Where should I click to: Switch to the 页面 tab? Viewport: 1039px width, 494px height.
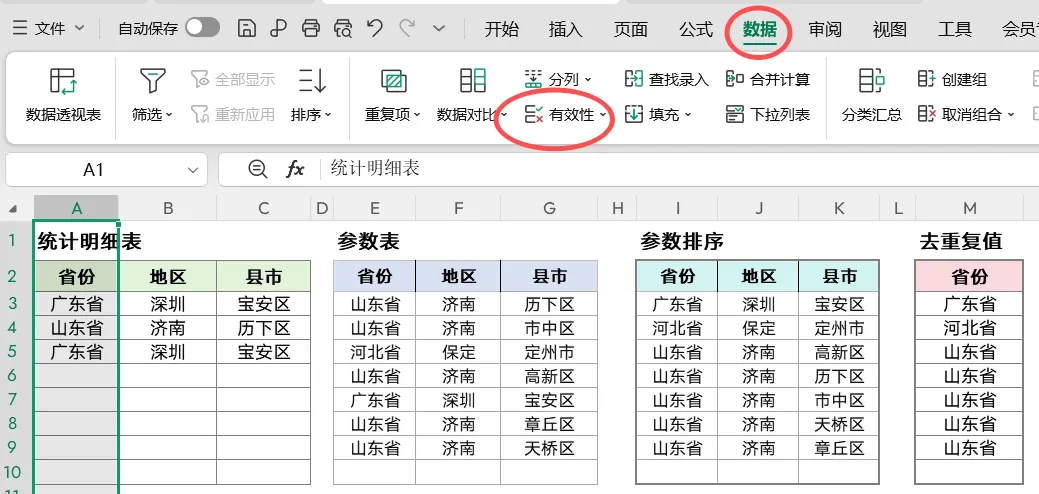click(x=630, y=29)
